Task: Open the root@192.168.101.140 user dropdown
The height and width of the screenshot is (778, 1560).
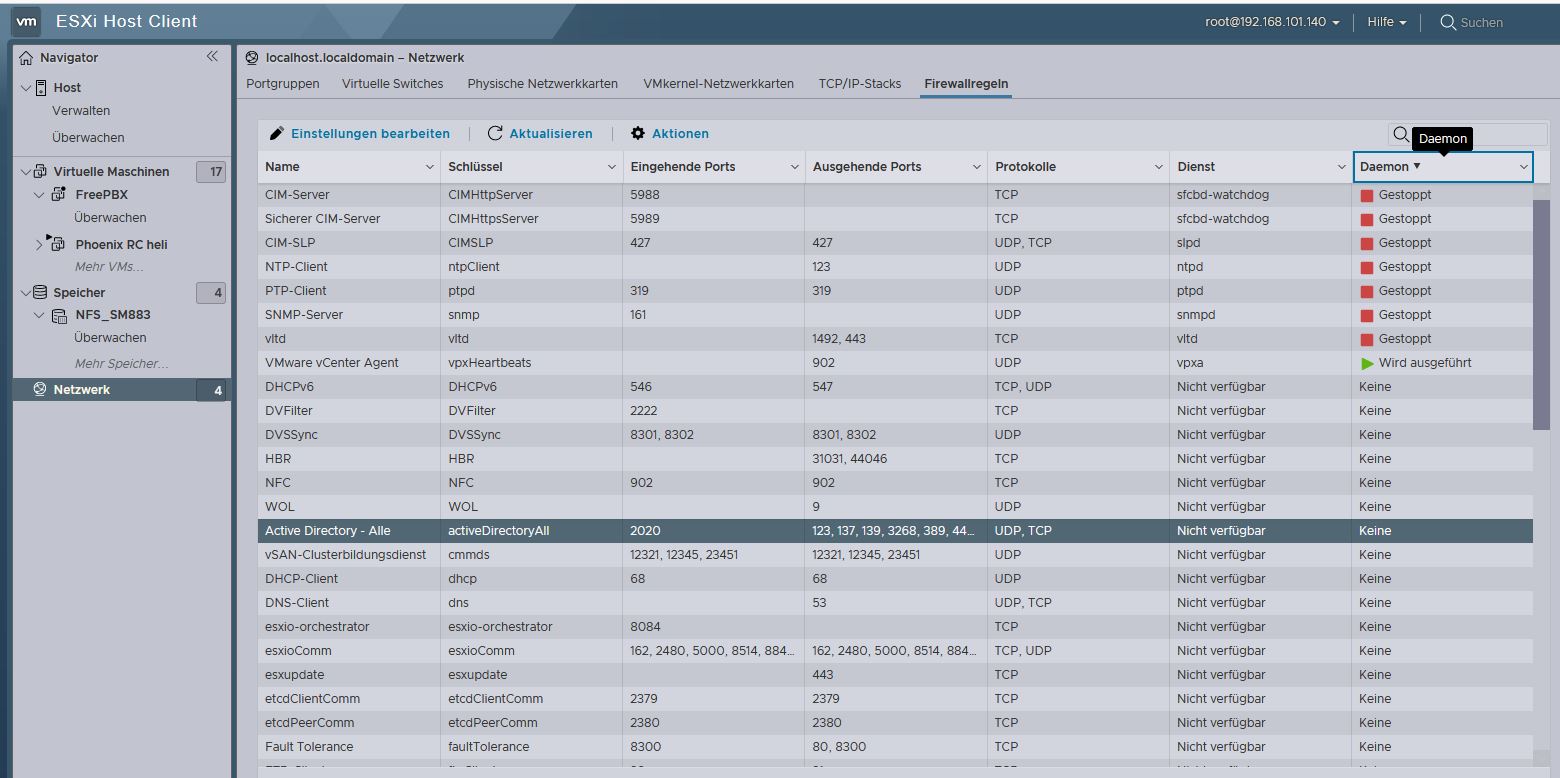Action: 1272,22
